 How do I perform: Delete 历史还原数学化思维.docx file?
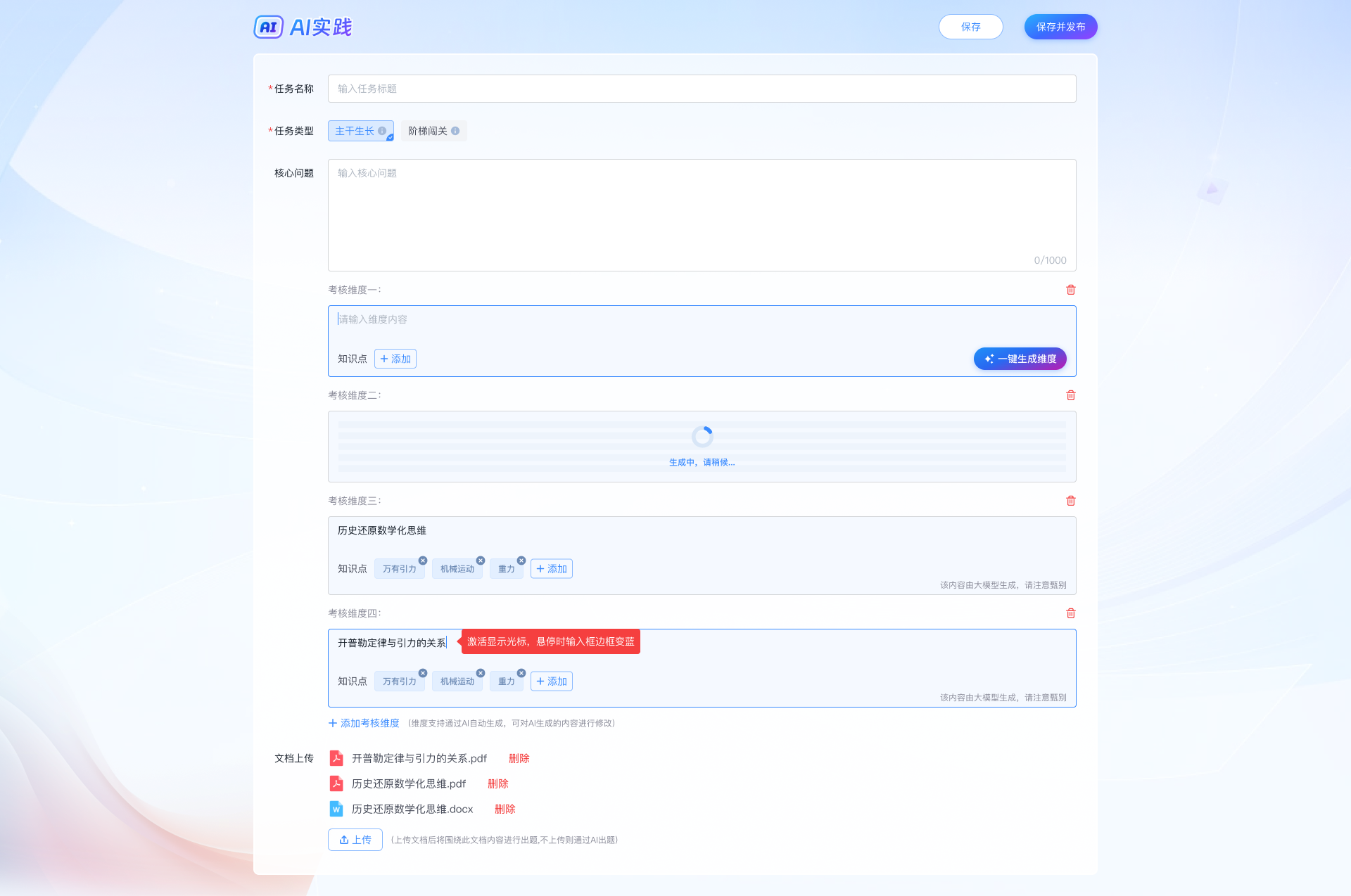pyautogui.click(x=505, y=809)
